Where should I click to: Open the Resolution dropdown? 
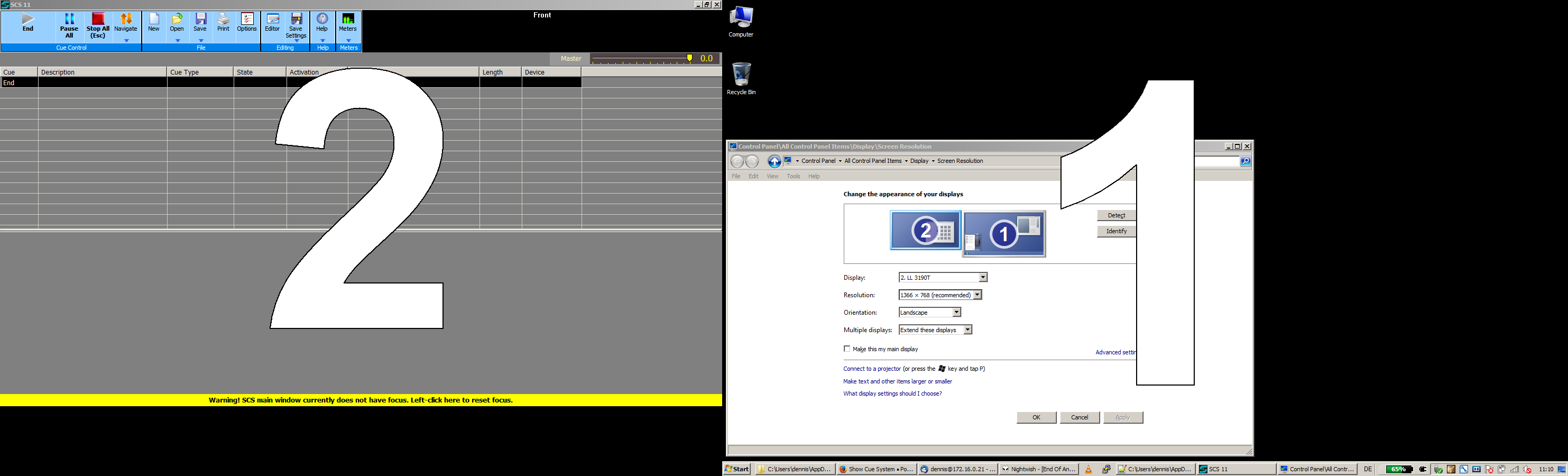977,295
